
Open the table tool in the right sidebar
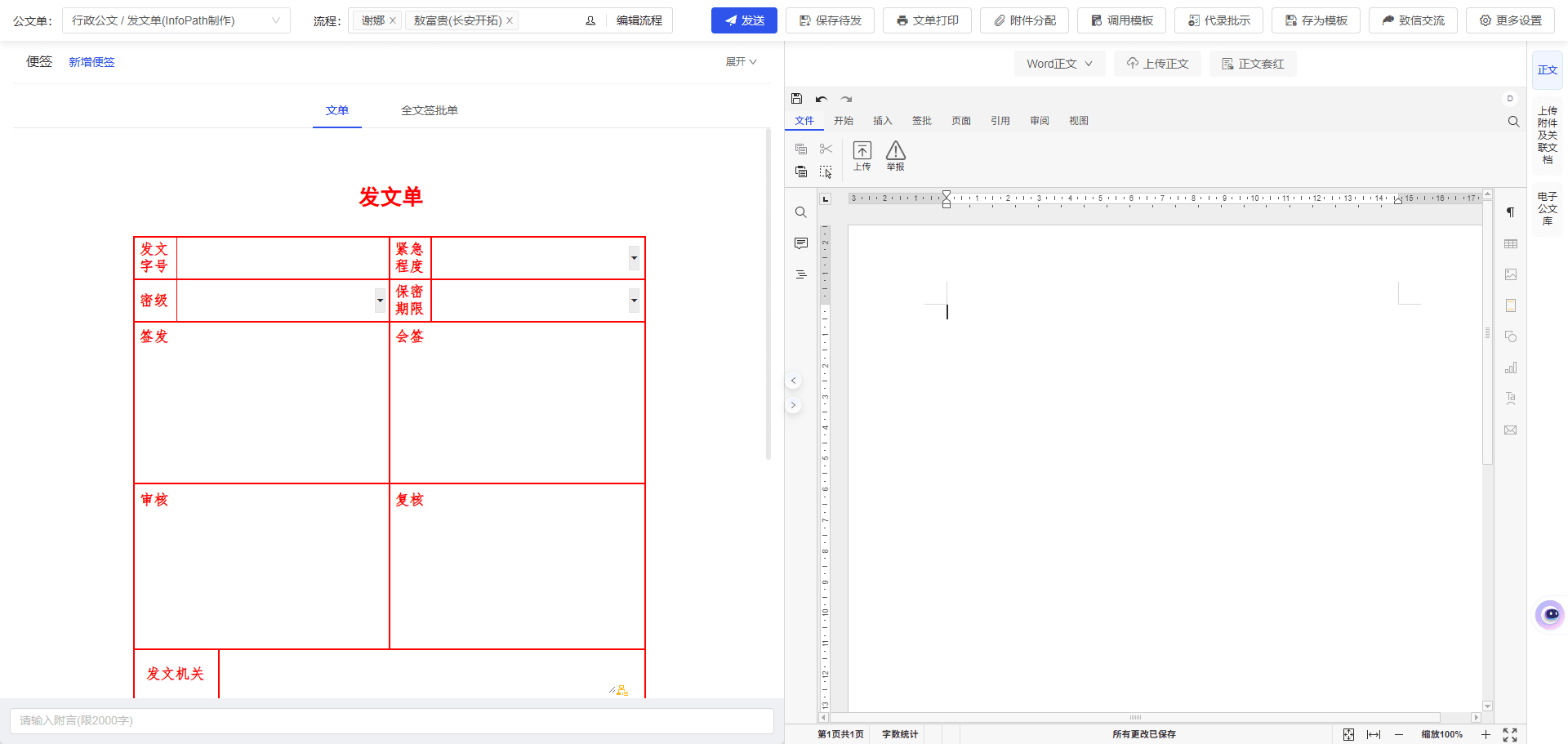coord(1511,243)
